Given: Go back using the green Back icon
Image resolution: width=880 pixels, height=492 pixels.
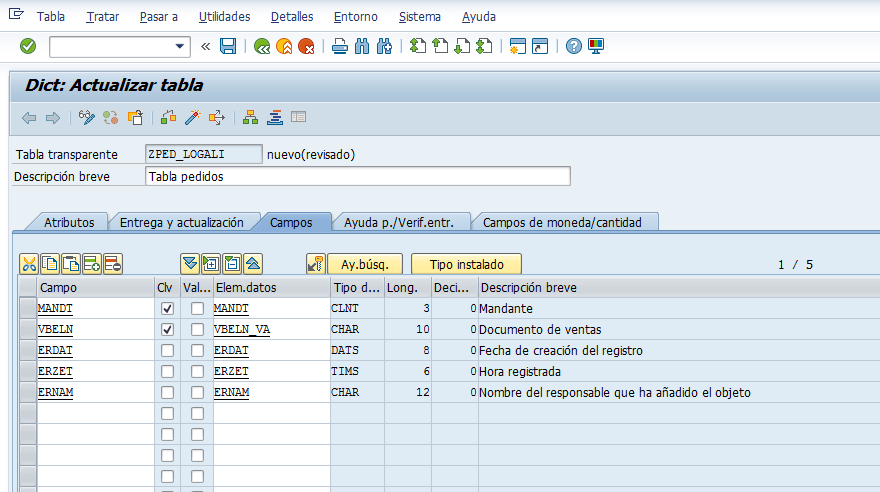Looking at the screenshot, I should point(262,46).
